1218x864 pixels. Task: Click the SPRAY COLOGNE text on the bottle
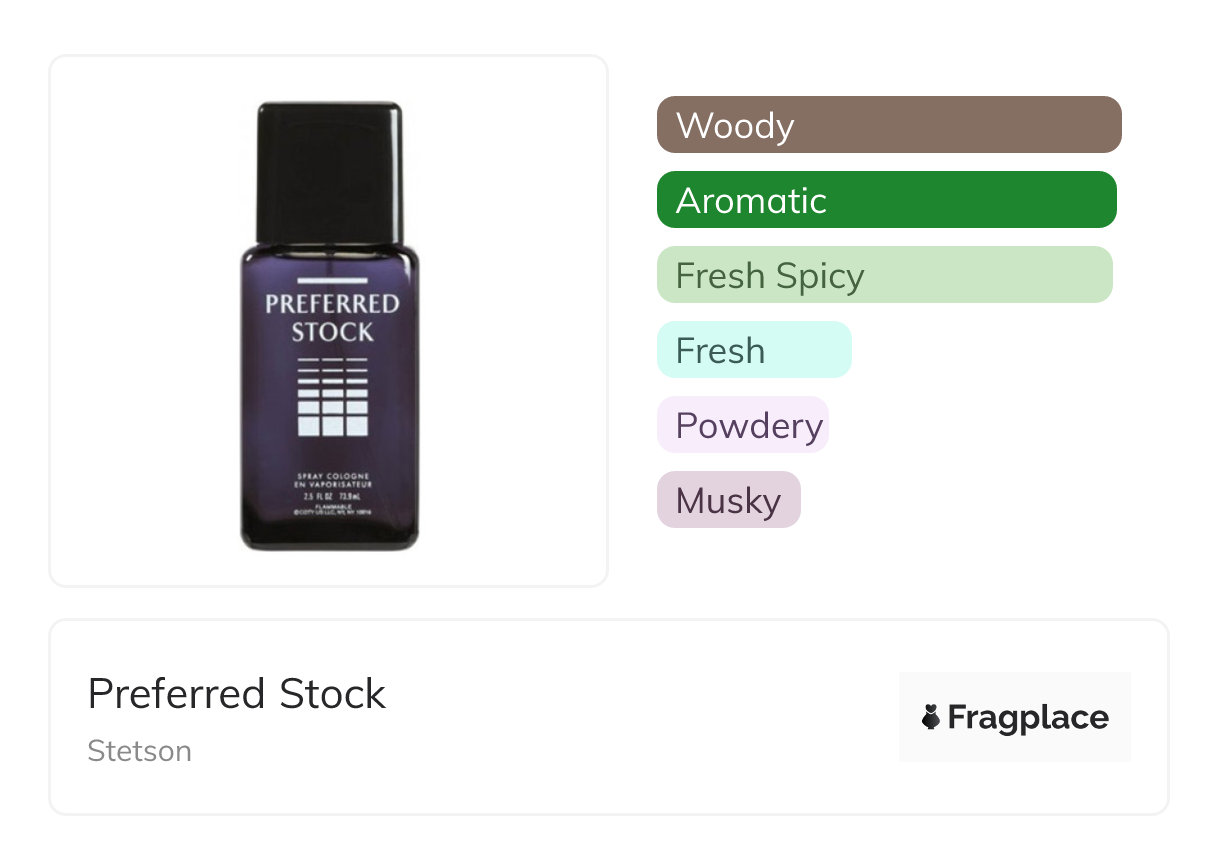(x=333, y=475)
